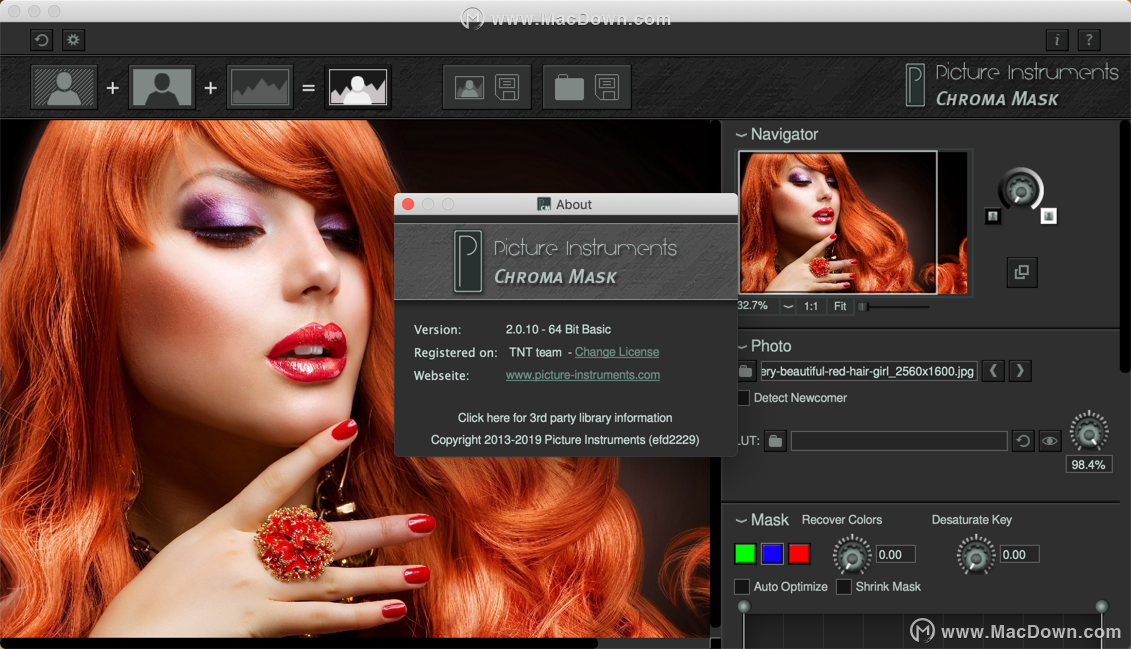
Task: Enable the Auto Optimize checkbox
Action: (x=741, y=587)
